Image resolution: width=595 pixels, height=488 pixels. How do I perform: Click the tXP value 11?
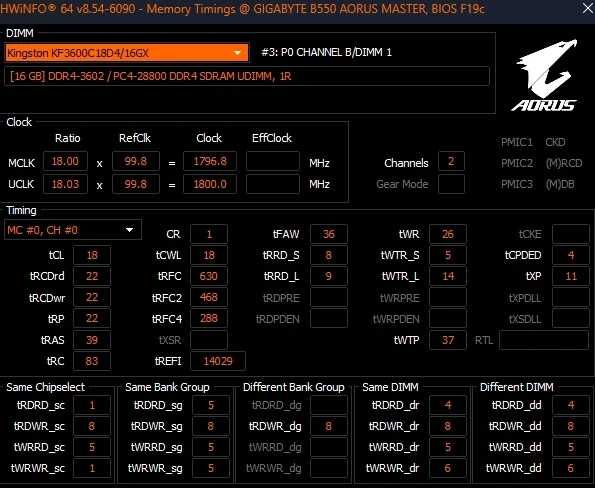[571, 276]
